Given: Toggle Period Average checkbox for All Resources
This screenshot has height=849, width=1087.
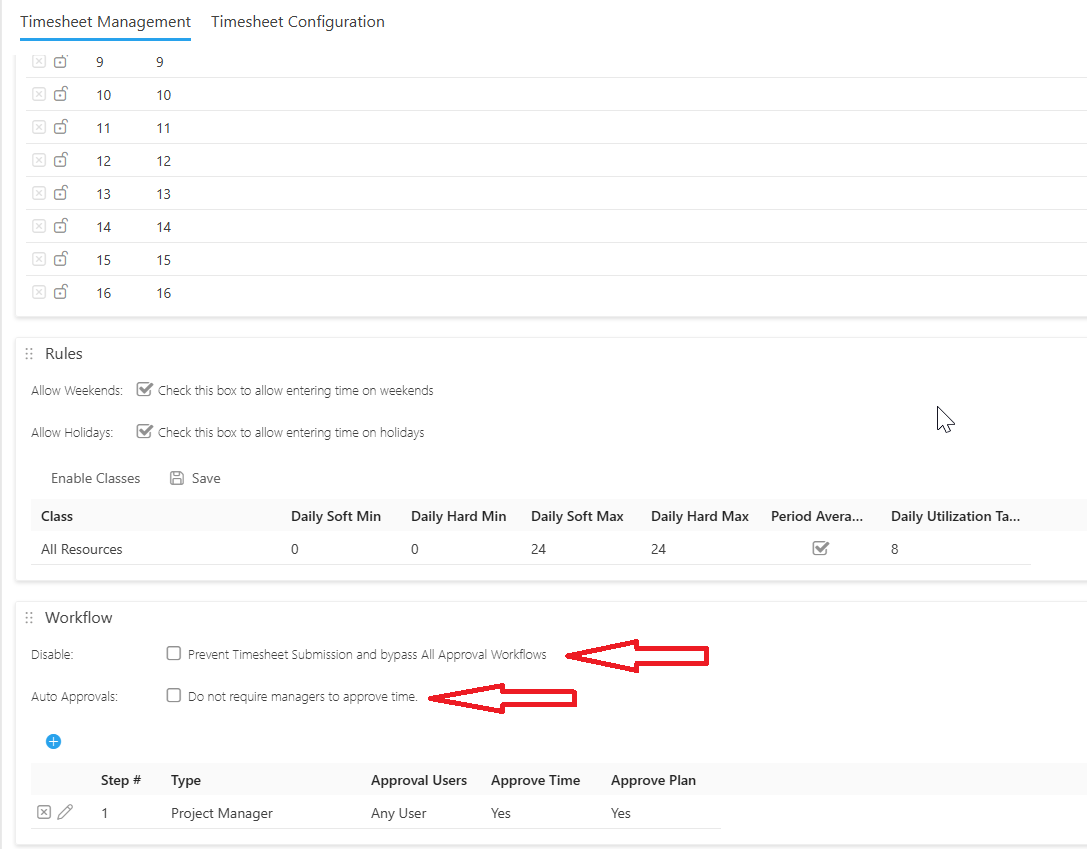Looking at the screenshot, I should pos(820,548).
